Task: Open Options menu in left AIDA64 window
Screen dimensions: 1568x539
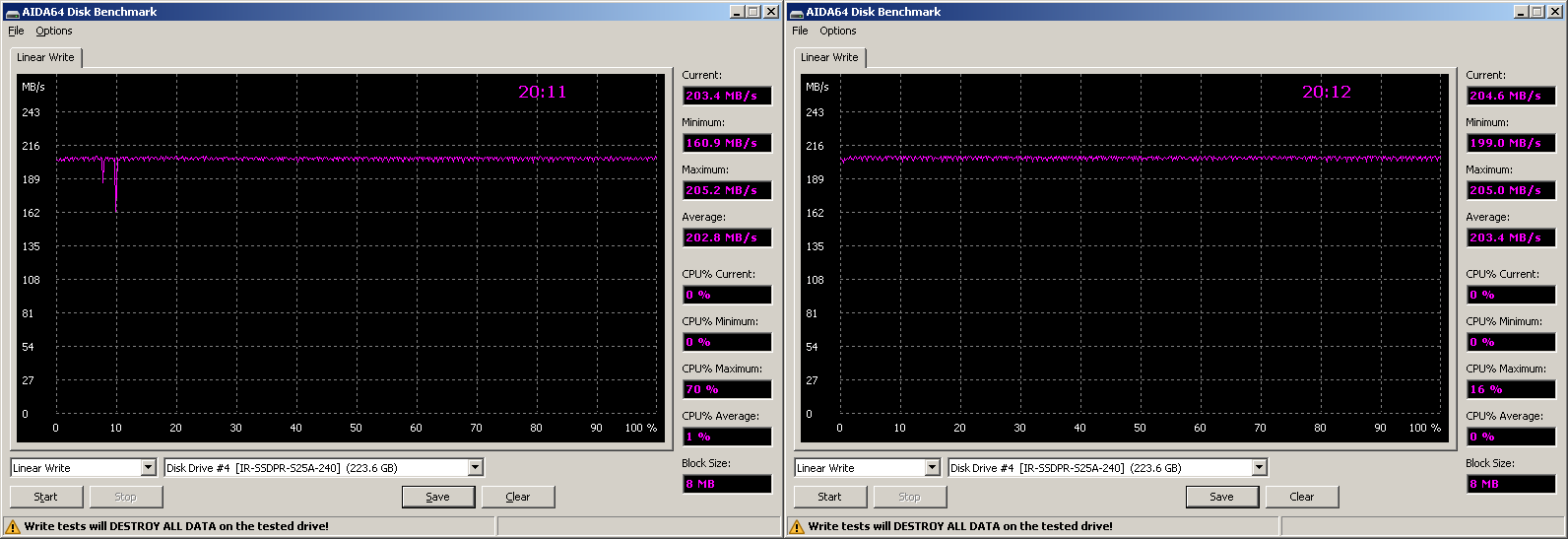Action: point(54,31)
